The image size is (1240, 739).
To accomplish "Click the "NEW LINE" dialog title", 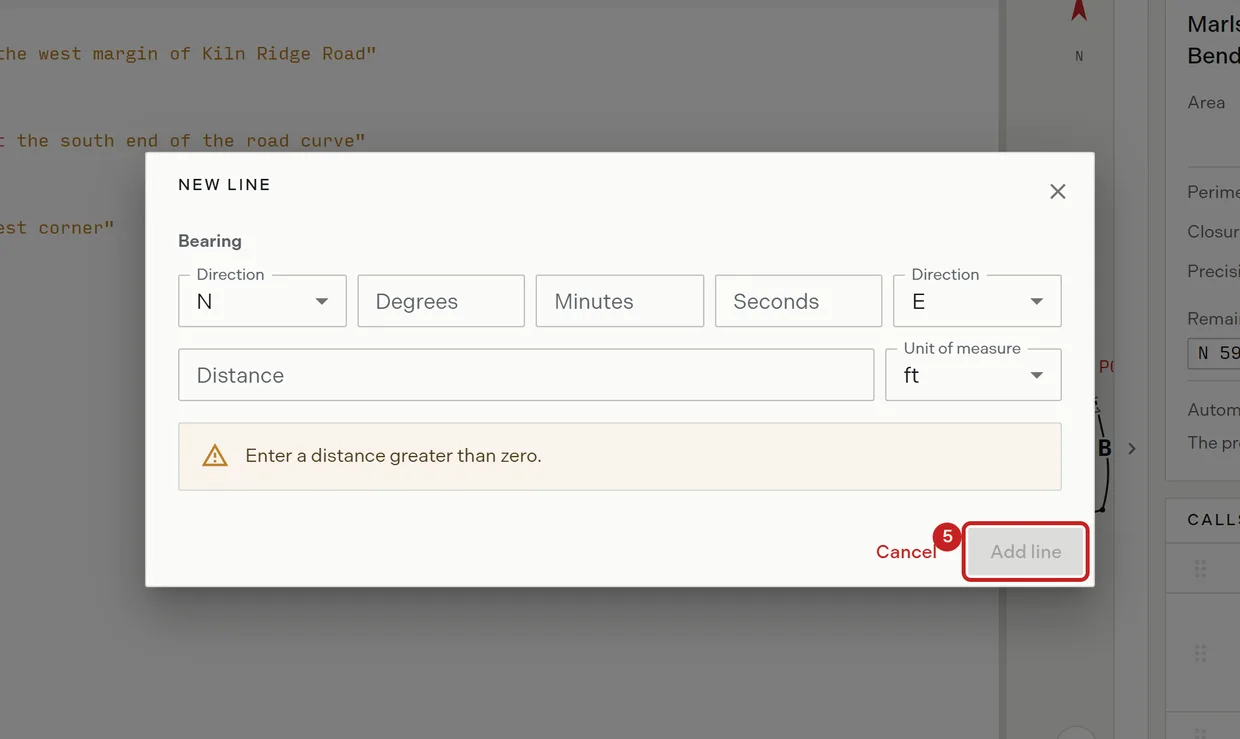I will (224, 185).
